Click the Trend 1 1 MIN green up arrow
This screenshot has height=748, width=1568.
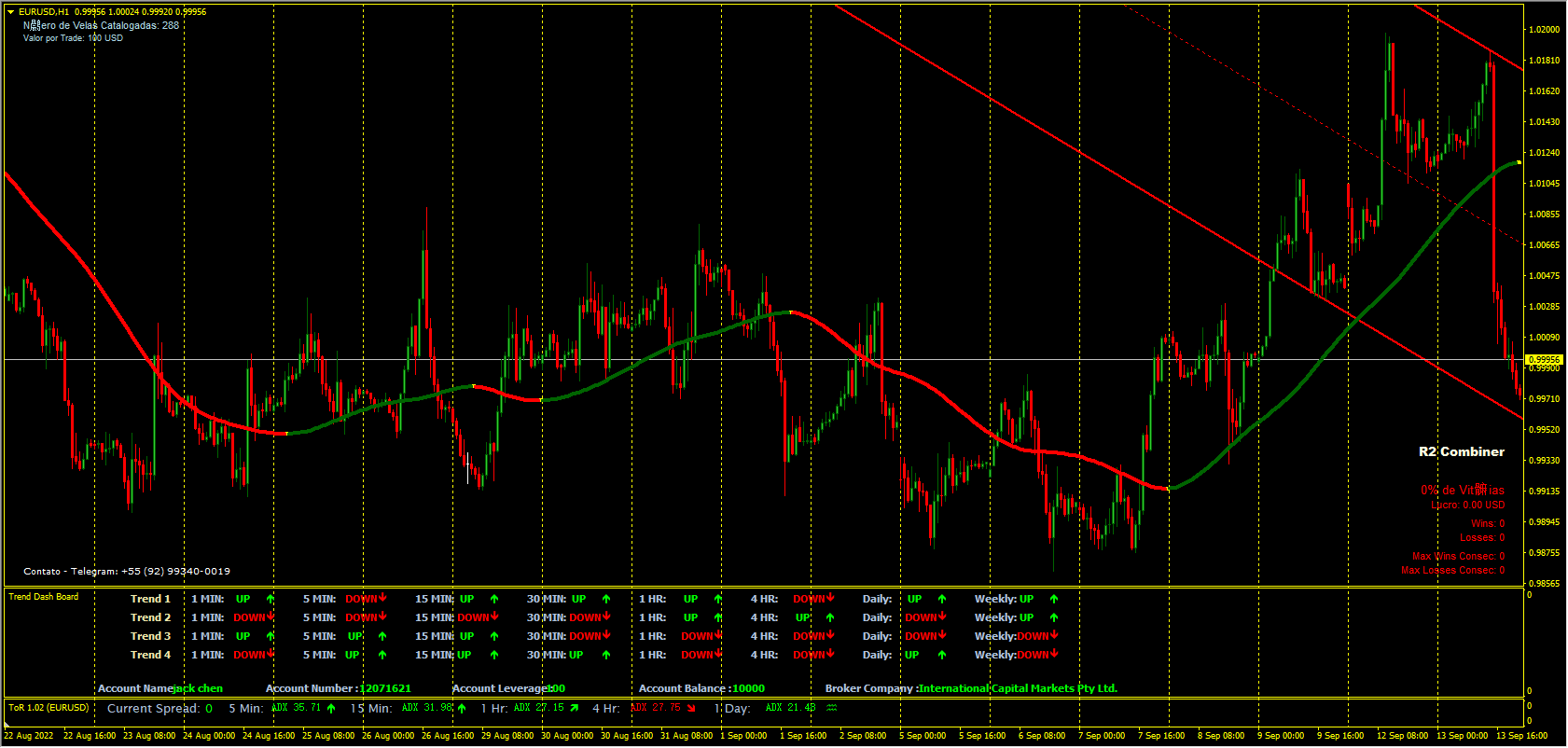(271, 599)
